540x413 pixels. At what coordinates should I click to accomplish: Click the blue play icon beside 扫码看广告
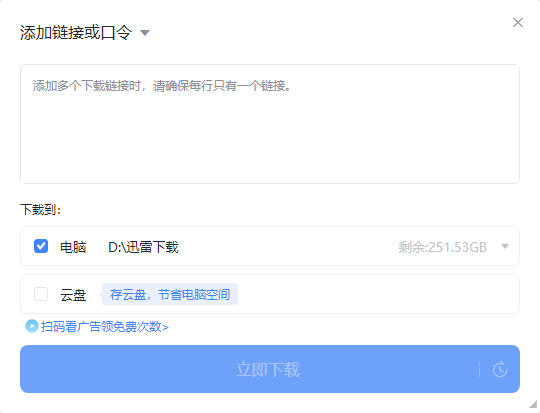coord(32,326)
